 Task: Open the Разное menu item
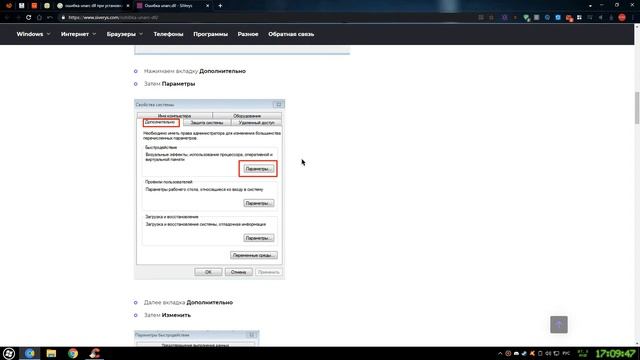click(x=248, y=34)
